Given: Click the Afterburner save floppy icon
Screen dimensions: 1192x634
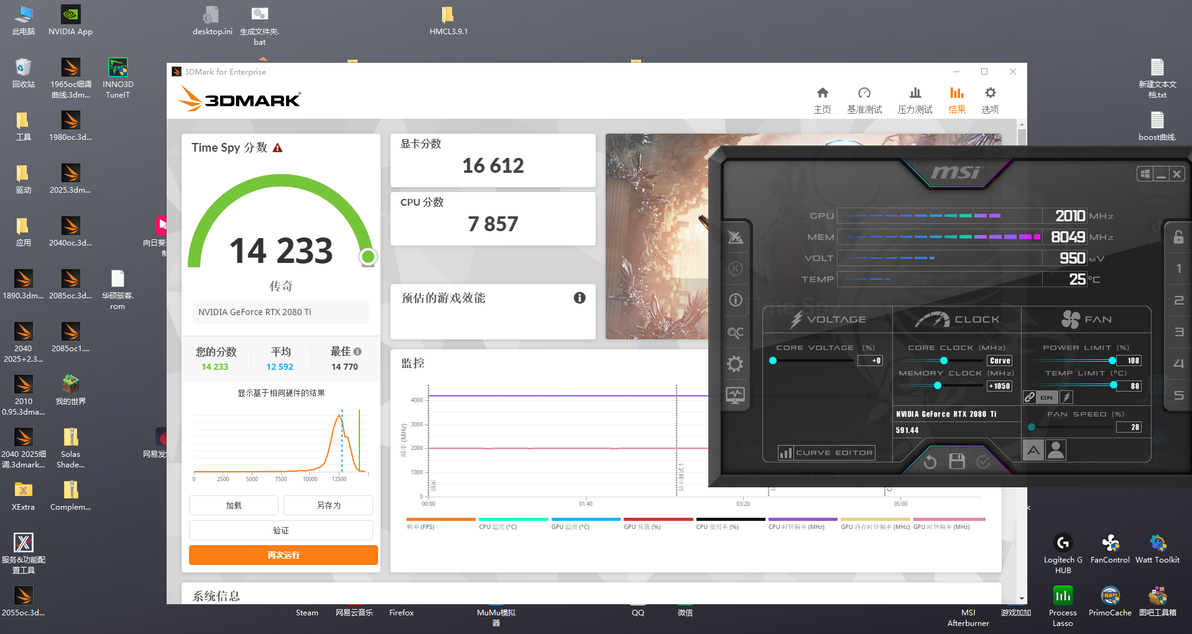Looking at the screenshot, I should pyautogui.click(x=956, y=461).
